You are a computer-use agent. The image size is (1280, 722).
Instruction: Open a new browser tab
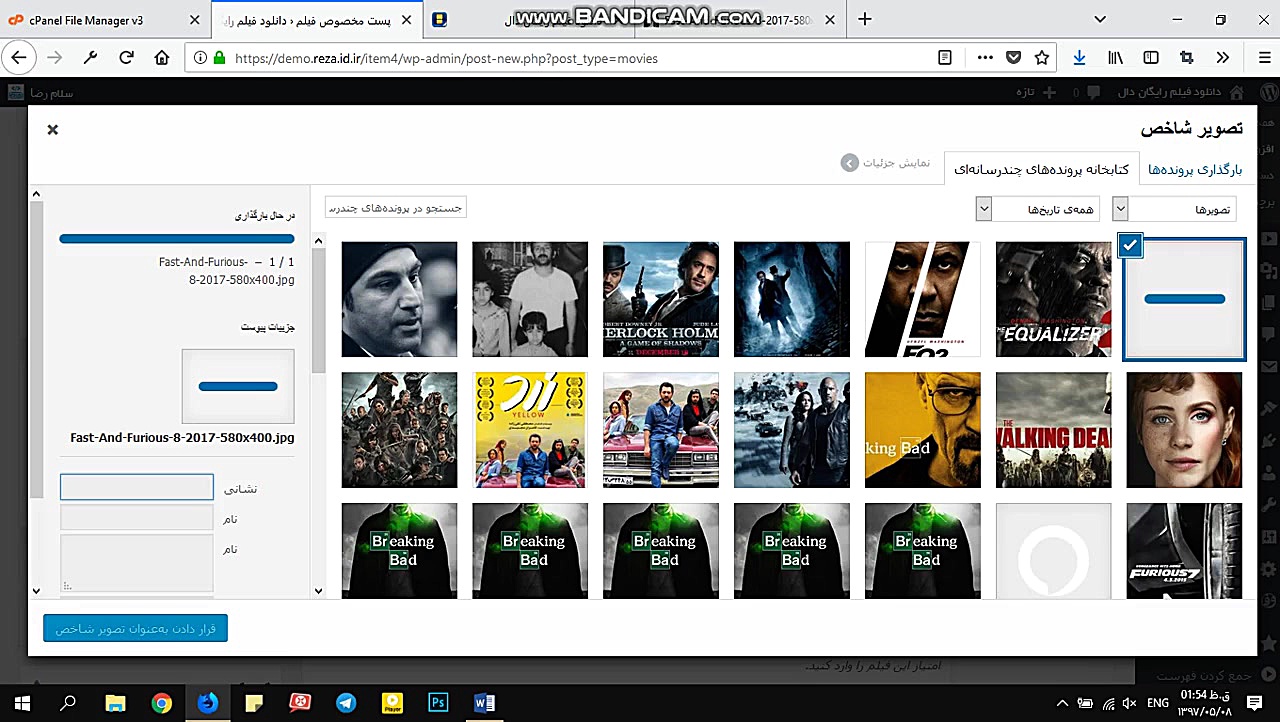(865, 19)
